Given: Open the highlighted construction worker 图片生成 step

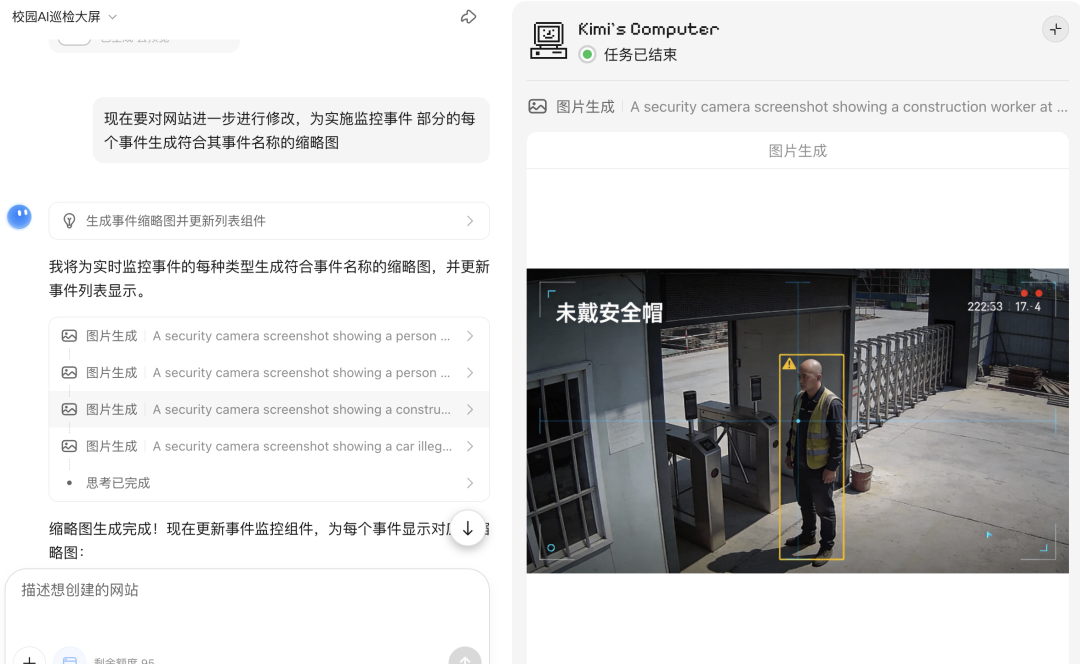Looking at the screenshot, I should [x=268, y=409].
